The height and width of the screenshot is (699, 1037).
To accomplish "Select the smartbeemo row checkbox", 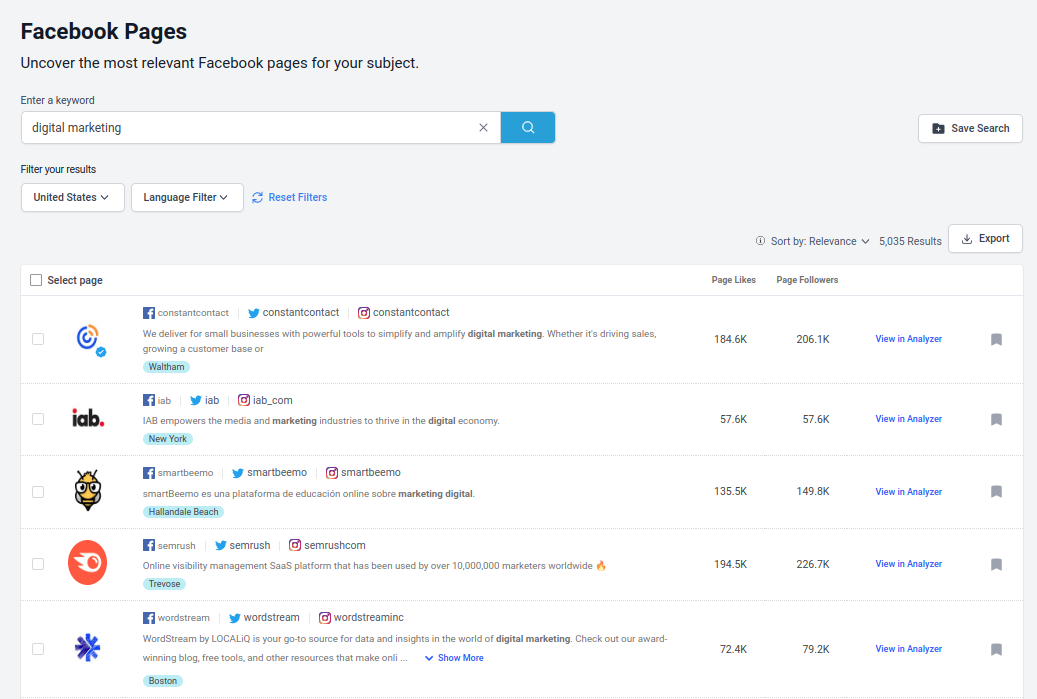I will click(x=38, y=492).
